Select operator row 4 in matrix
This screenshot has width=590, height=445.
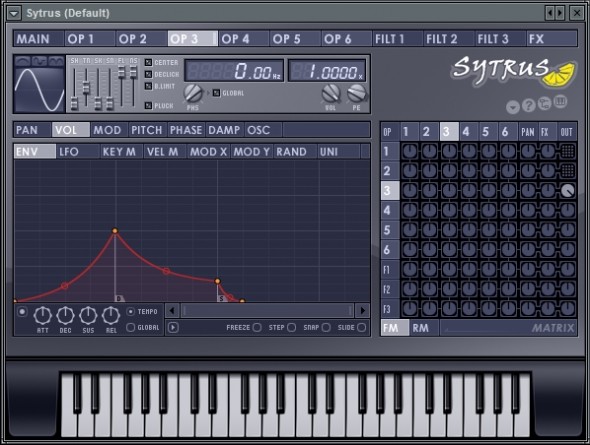[x=390, y=210]
